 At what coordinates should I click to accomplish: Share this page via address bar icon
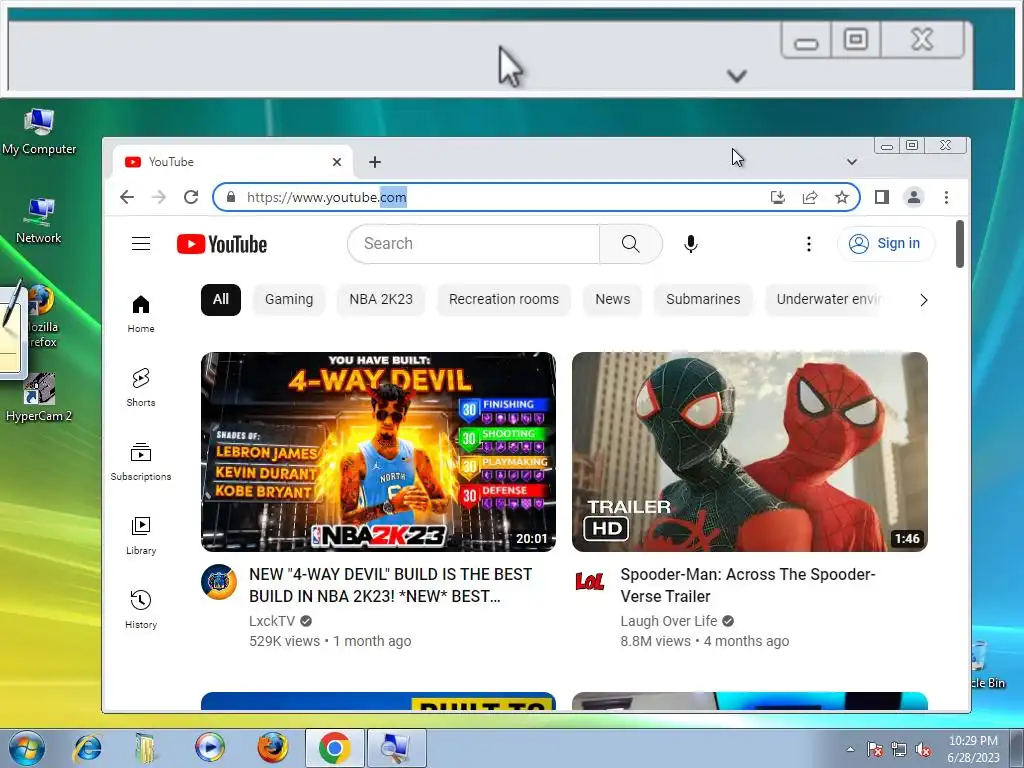click(810, 197)
